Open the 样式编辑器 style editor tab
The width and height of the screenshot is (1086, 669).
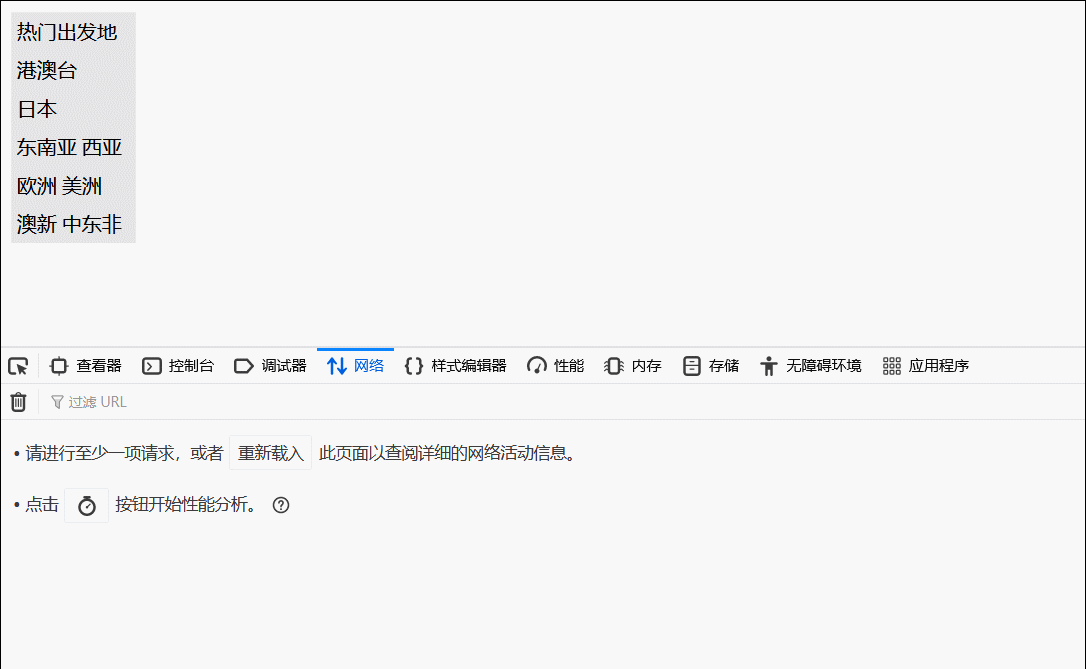tap(455, 366)
